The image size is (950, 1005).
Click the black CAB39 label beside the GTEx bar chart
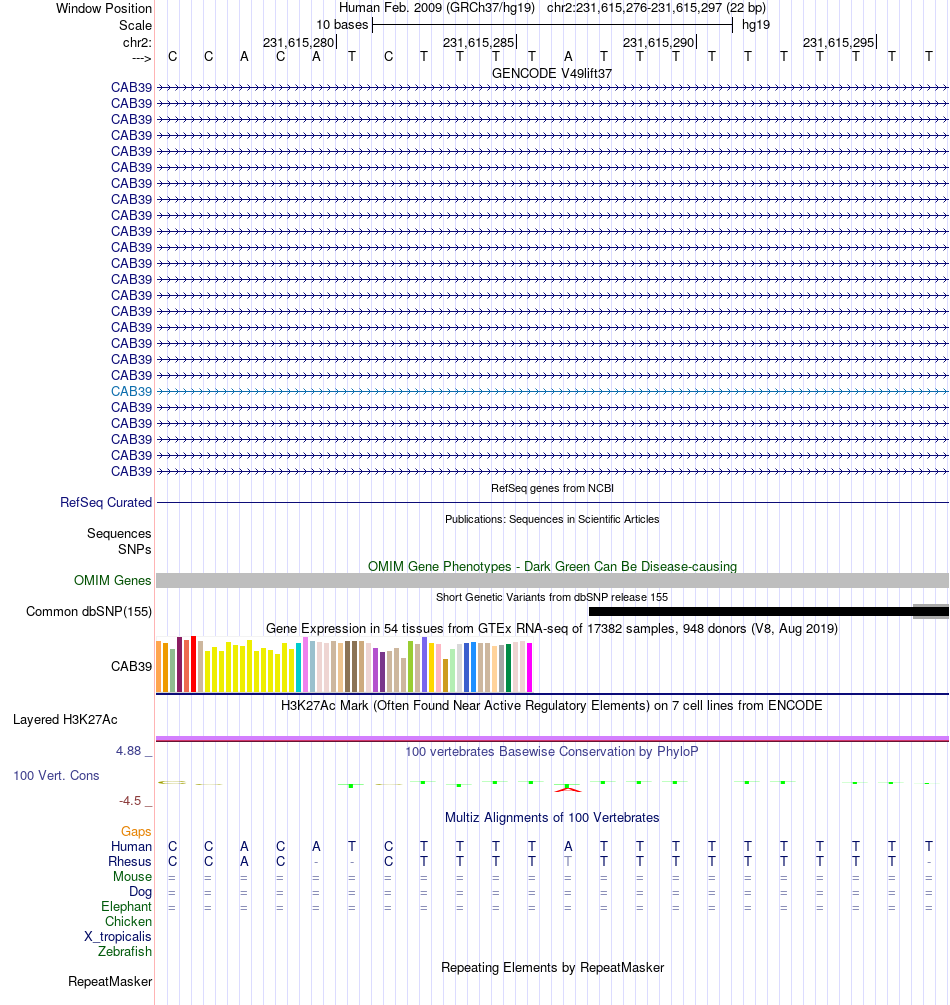click(131, 667)
